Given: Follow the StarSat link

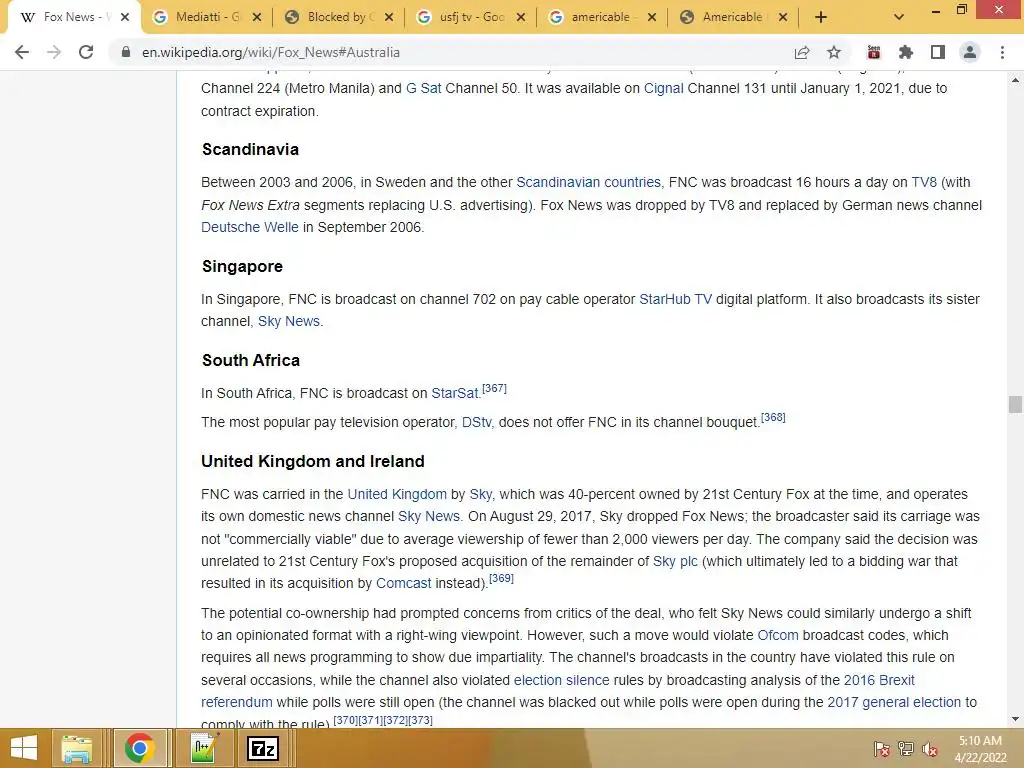Looking at the screenshot, I should point(455,393).
